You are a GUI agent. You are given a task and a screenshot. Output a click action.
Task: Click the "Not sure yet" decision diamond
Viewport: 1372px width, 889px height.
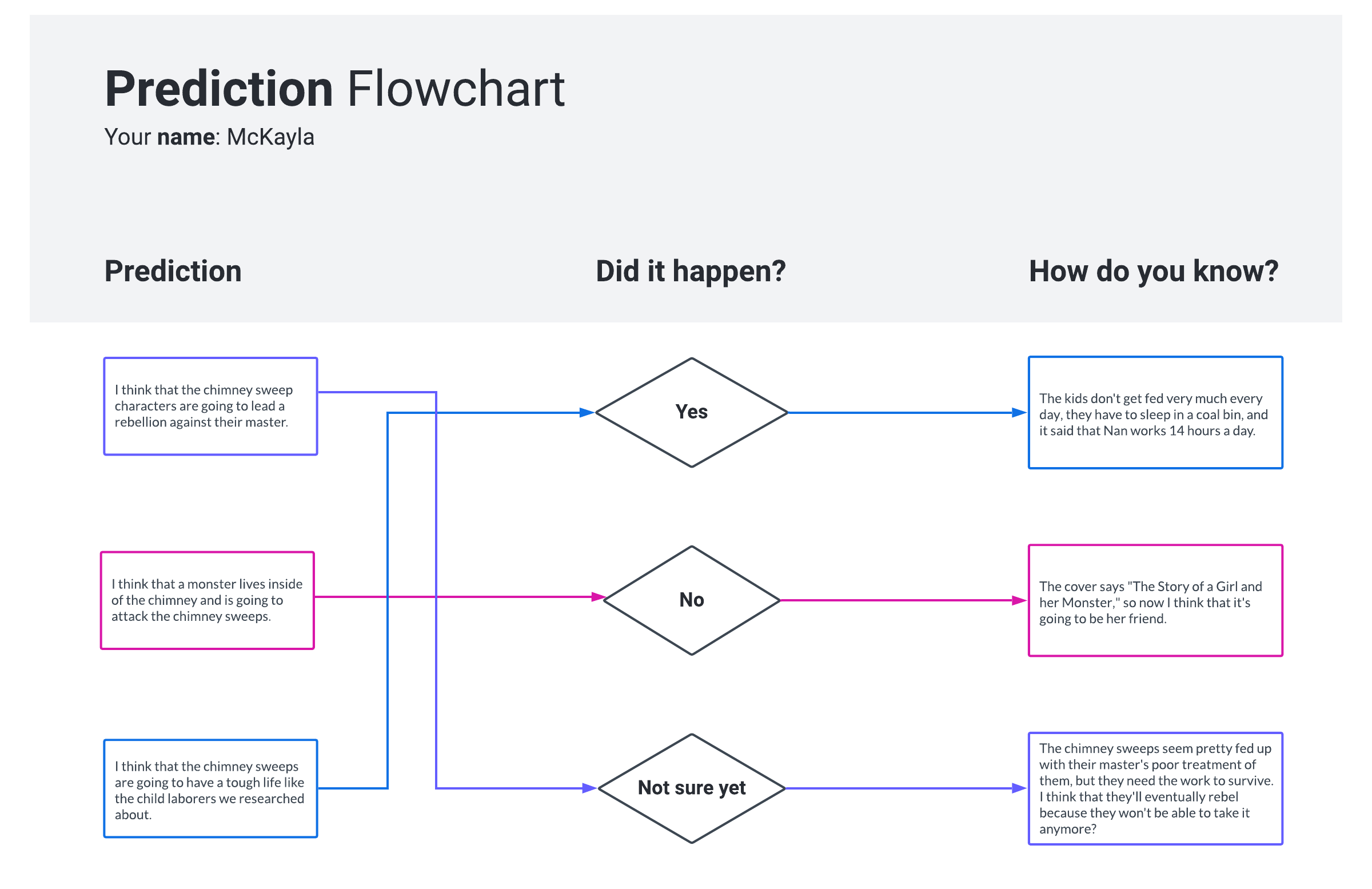tap(691, 788)
